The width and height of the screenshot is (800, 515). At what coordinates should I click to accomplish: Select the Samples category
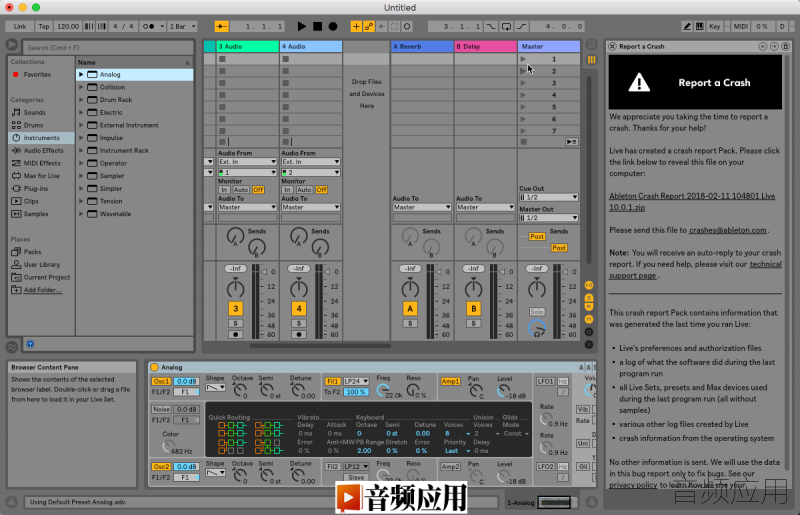(x=36, y=214)
